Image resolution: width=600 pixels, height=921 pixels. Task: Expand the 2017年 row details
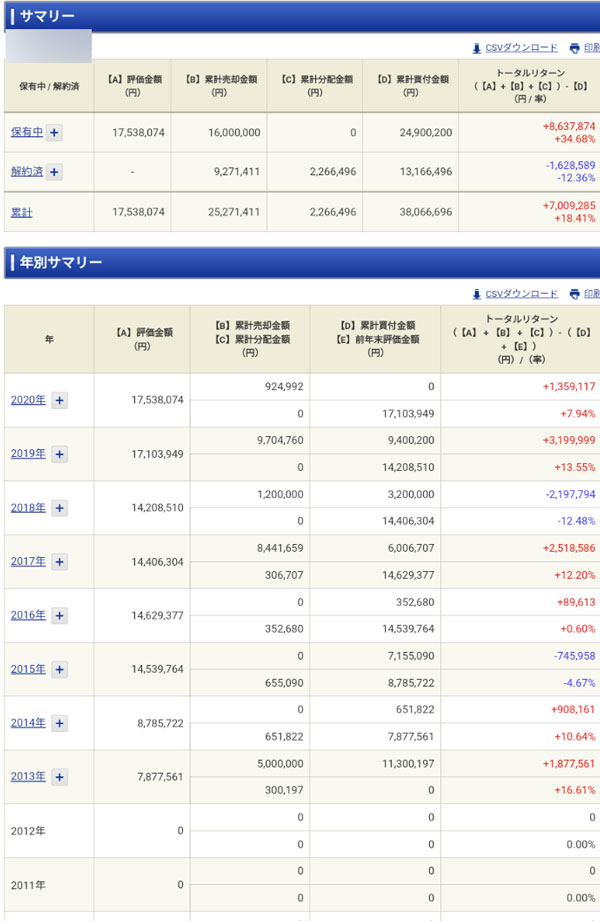59,562
